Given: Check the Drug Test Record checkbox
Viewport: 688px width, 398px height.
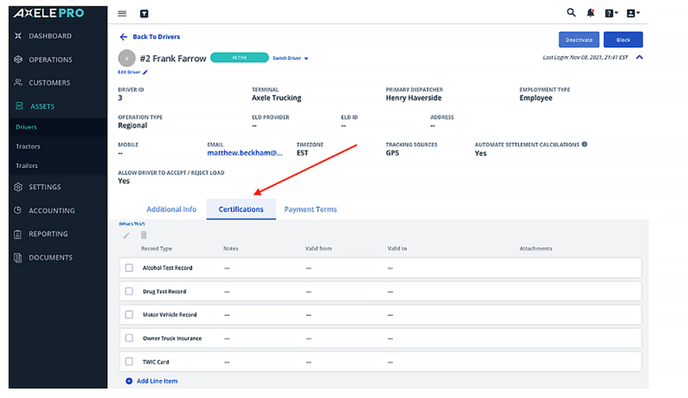Looking at the screenshot, I should (x=129, y=291).
